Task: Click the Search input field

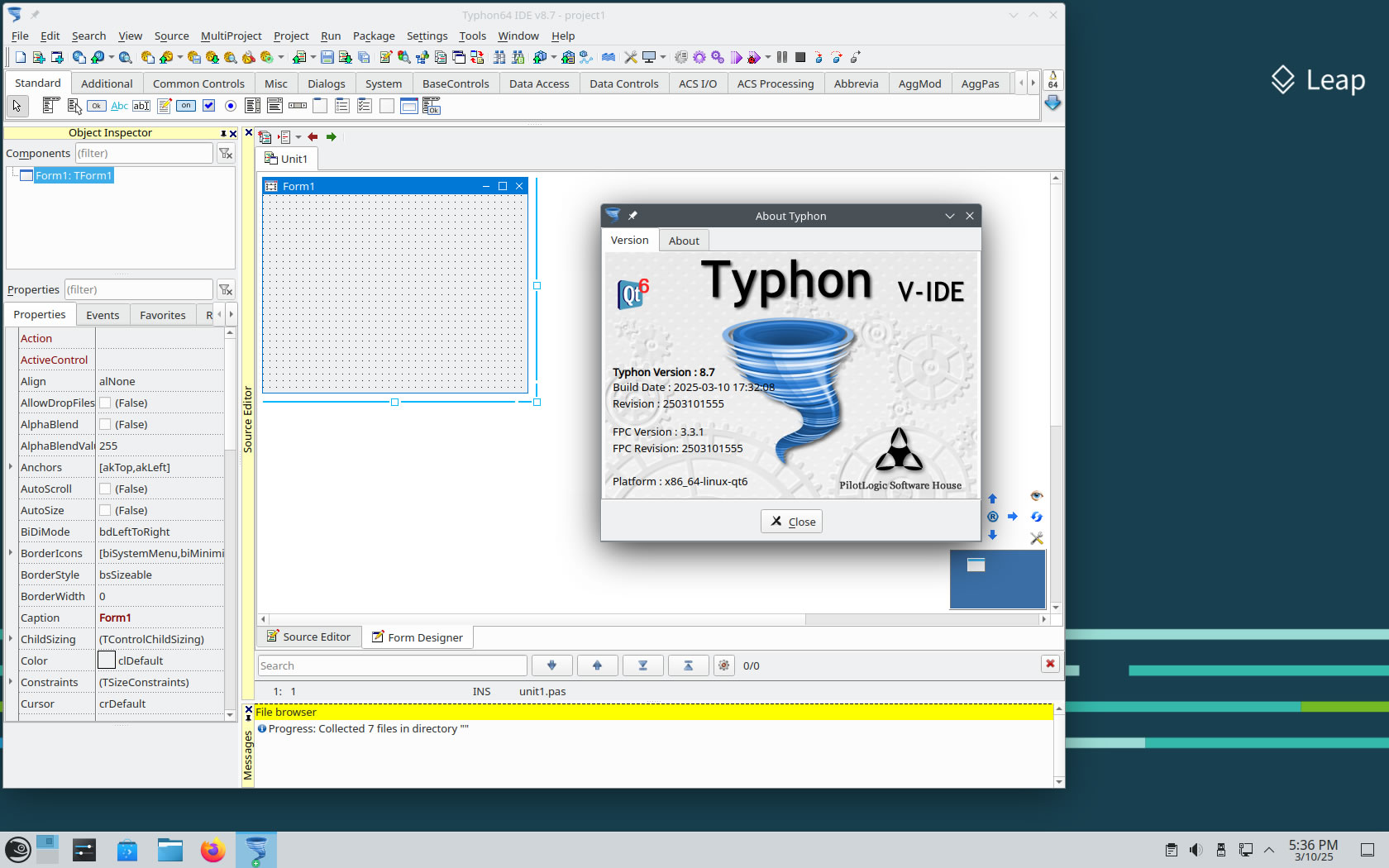Action: coord(392,665)
